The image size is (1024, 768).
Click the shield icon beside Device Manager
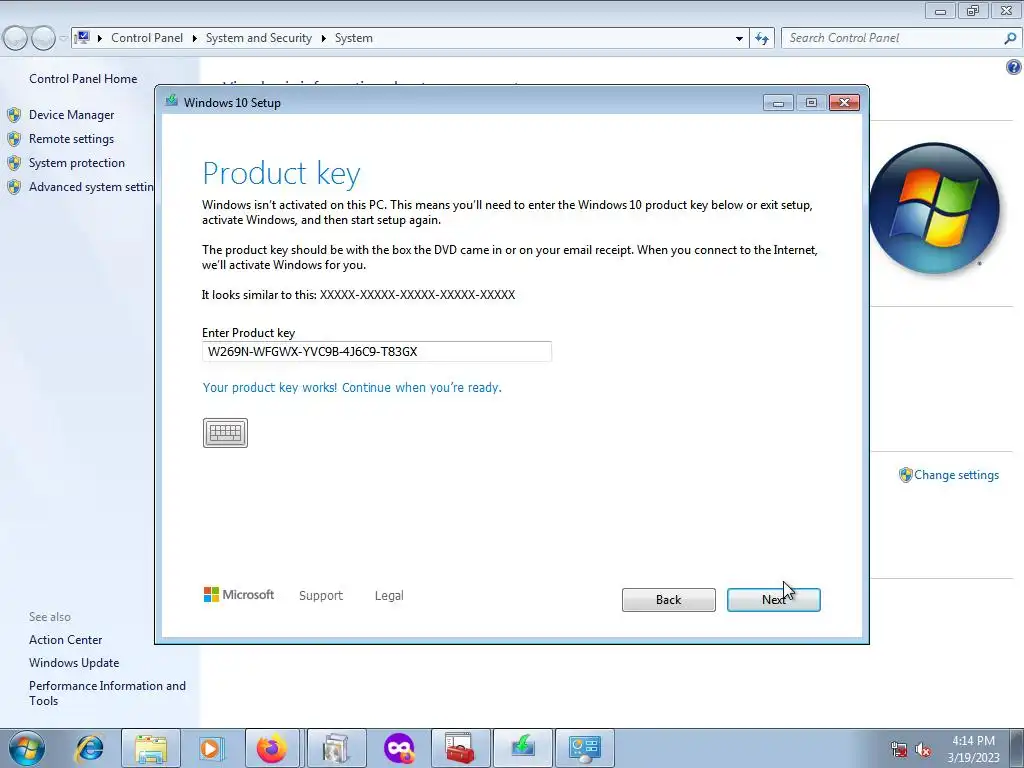pyautogui.click(x=14, y=116)
